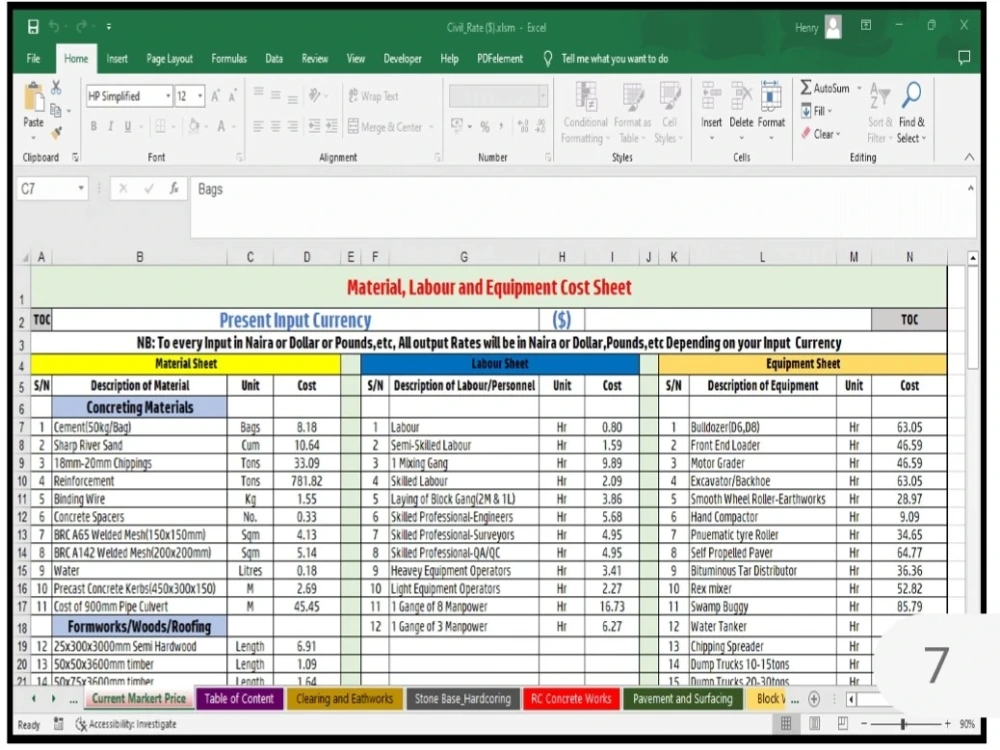Open the Table of Content sheet tab
Viewport: 1000px width, 750px height.
(x=239, y=699)
